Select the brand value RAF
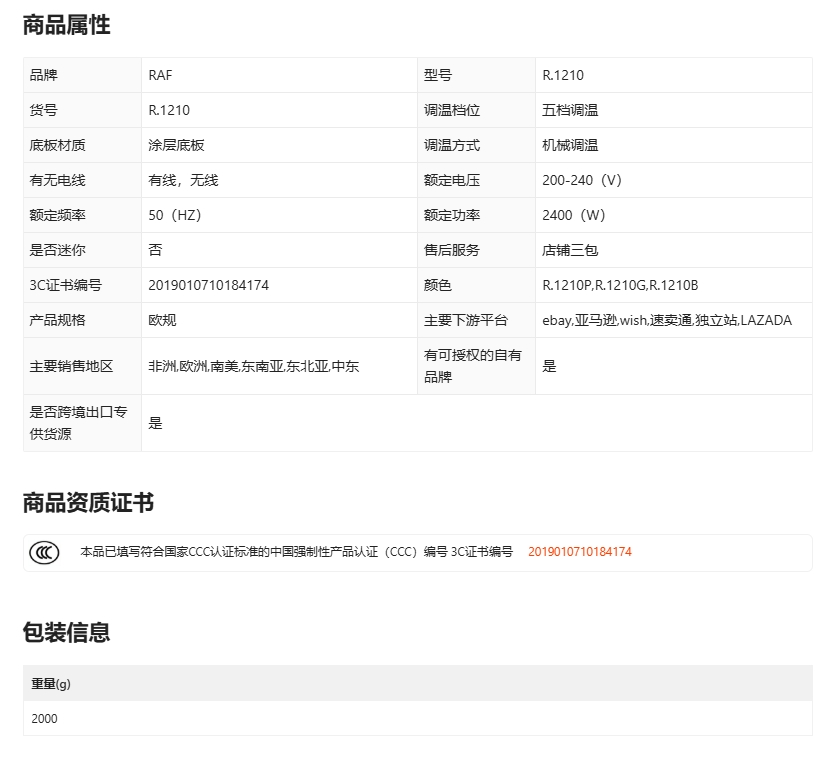837x760 pixels. 160,75
